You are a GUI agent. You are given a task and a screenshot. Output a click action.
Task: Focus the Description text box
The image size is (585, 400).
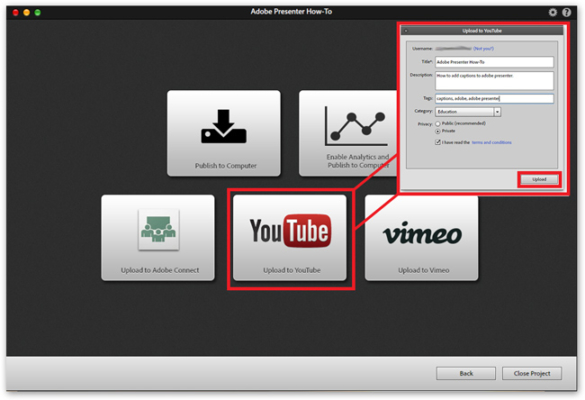pyautogui.click(x=494, y=81)
